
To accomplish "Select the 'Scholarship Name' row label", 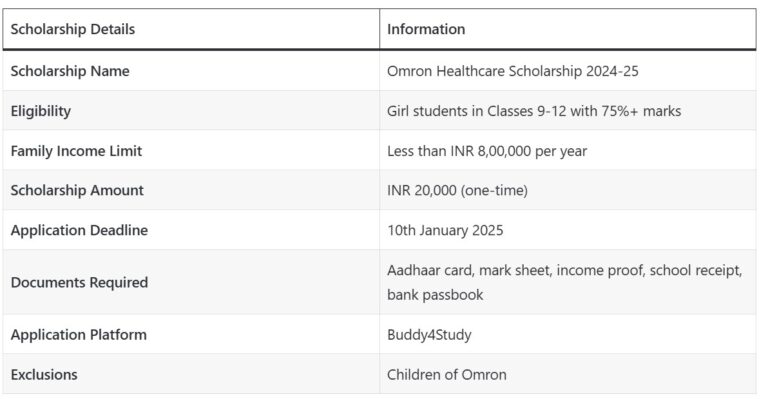I will 70,71.
